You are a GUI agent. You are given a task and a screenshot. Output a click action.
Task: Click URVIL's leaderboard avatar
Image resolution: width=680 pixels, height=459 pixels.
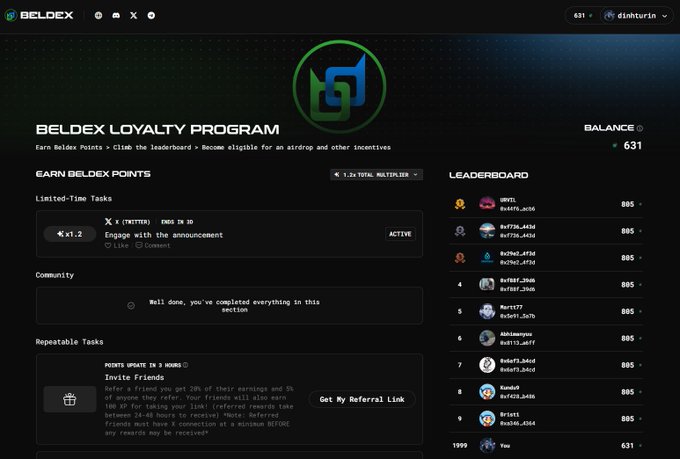pyautogui.click(x=487, y=204)
